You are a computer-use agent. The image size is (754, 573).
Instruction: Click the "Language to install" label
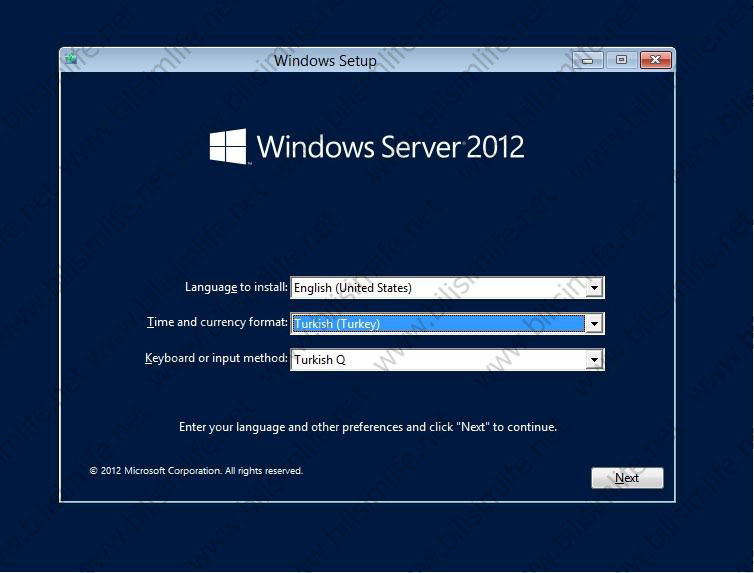tap(236, 287)
